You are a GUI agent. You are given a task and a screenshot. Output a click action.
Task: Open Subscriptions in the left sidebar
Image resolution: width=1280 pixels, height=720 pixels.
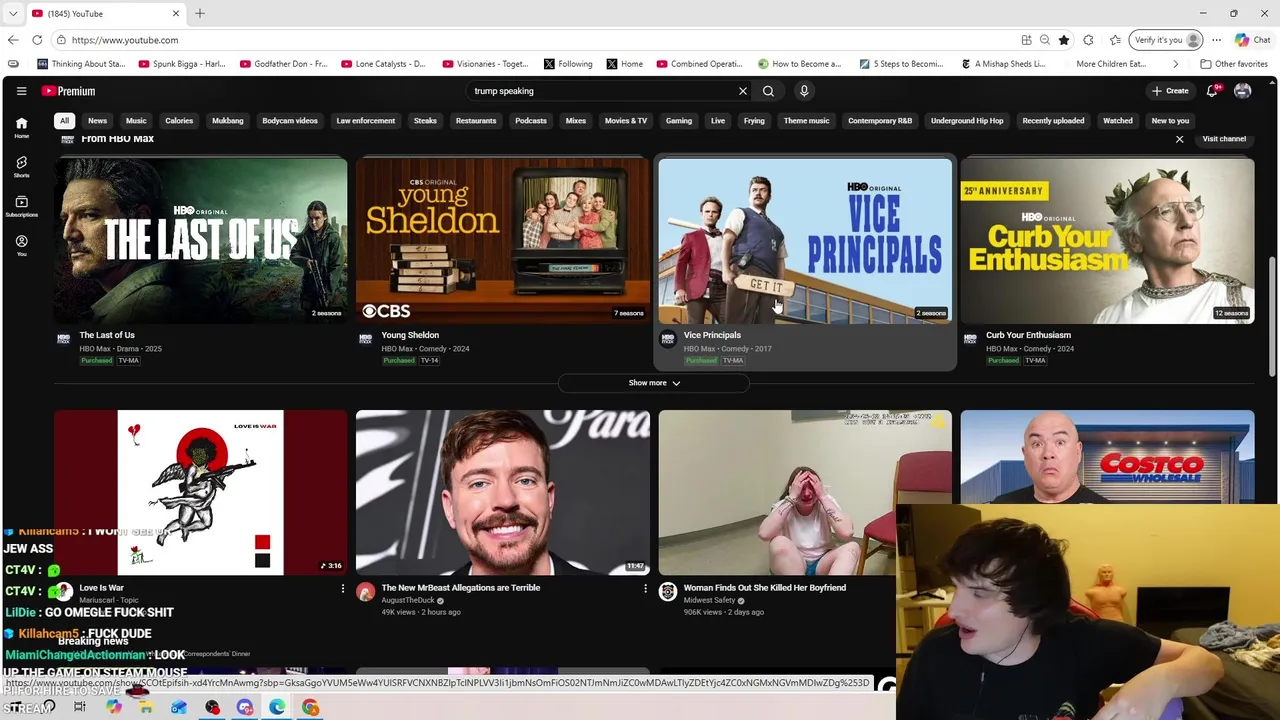[21, 206]
